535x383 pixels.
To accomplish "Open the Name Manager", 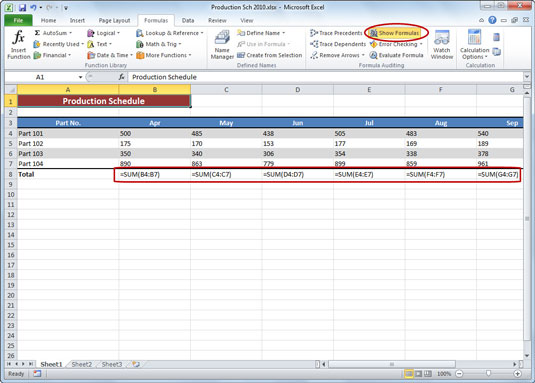I will 222,45.
